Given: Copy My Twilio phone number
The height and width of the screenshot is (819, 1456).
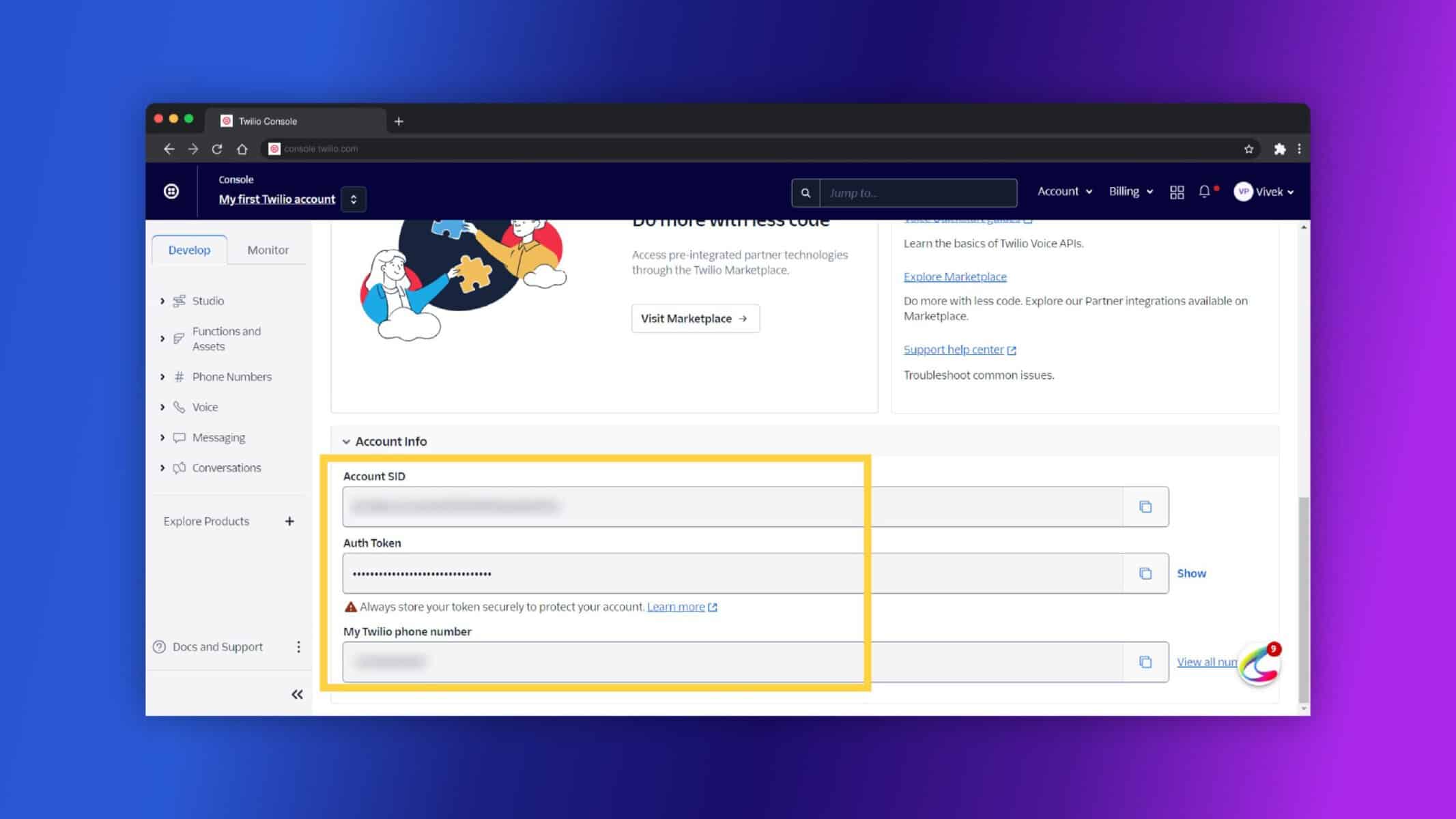Looking at the screenshot, I should coord(1145,661).
